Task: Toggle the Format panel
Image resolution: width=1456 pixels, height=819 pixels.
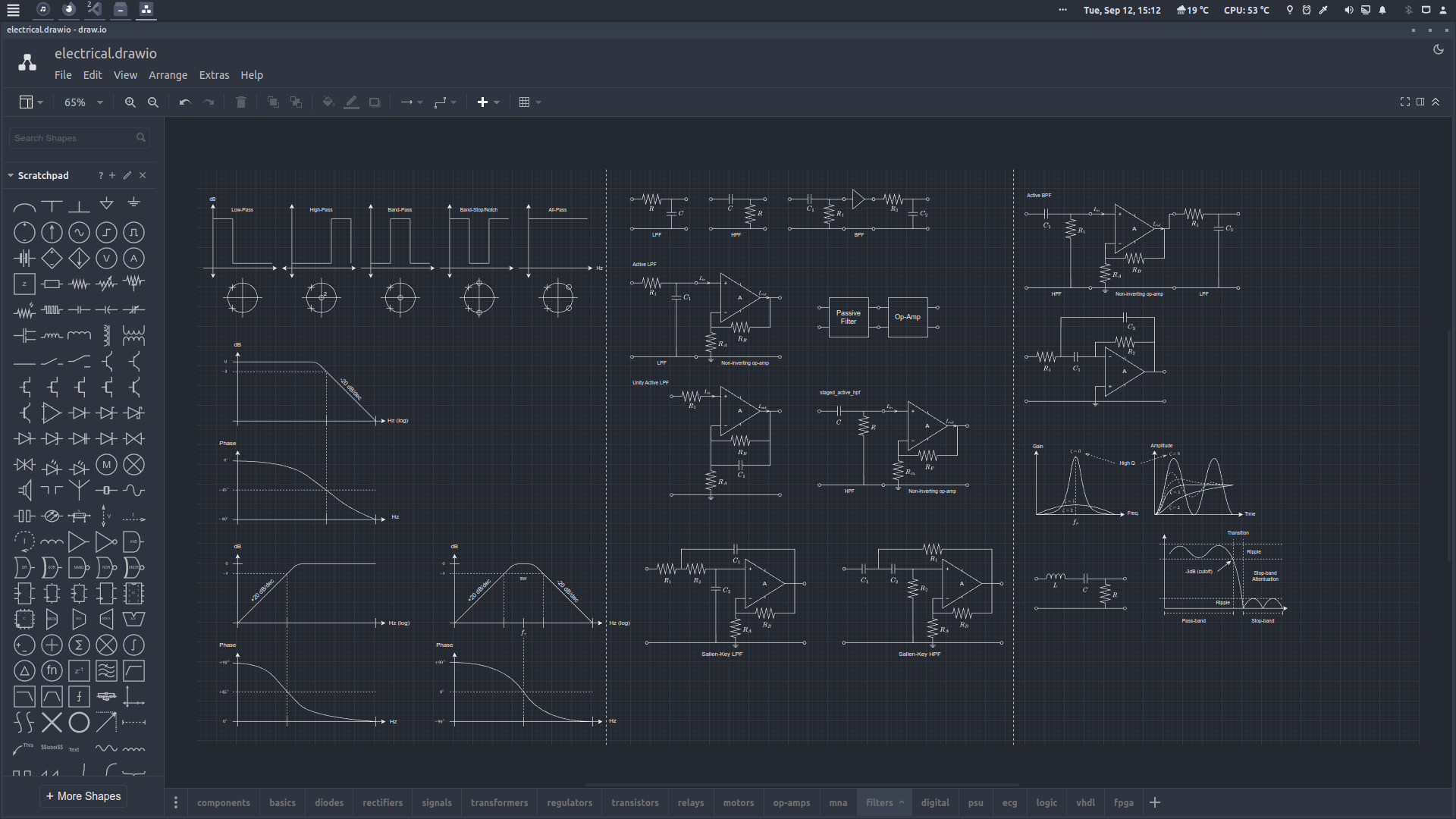Action: coord(1420,102)
